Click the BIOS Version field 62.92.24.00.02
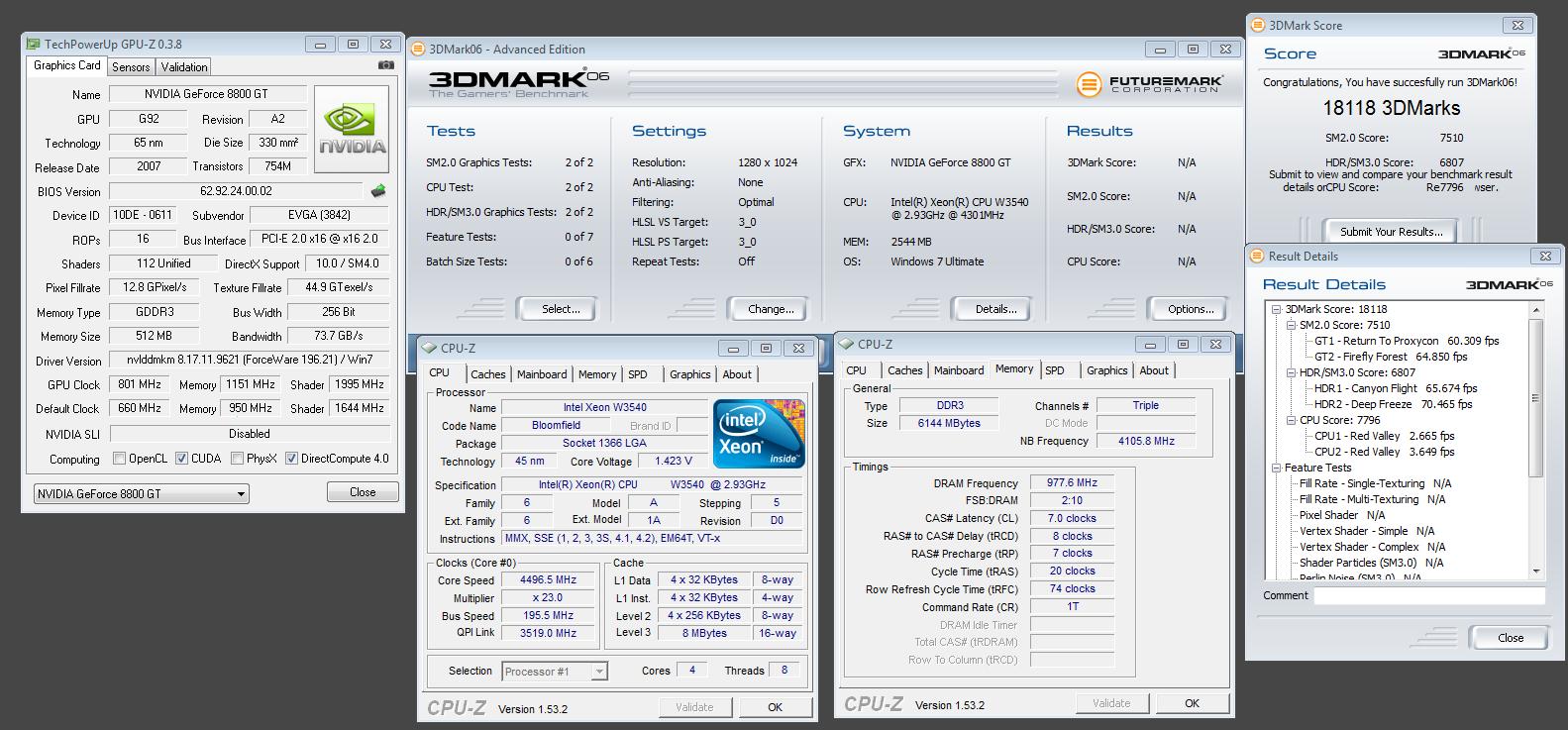Screen dimensions: 1568x730 (x=236, y=191)
